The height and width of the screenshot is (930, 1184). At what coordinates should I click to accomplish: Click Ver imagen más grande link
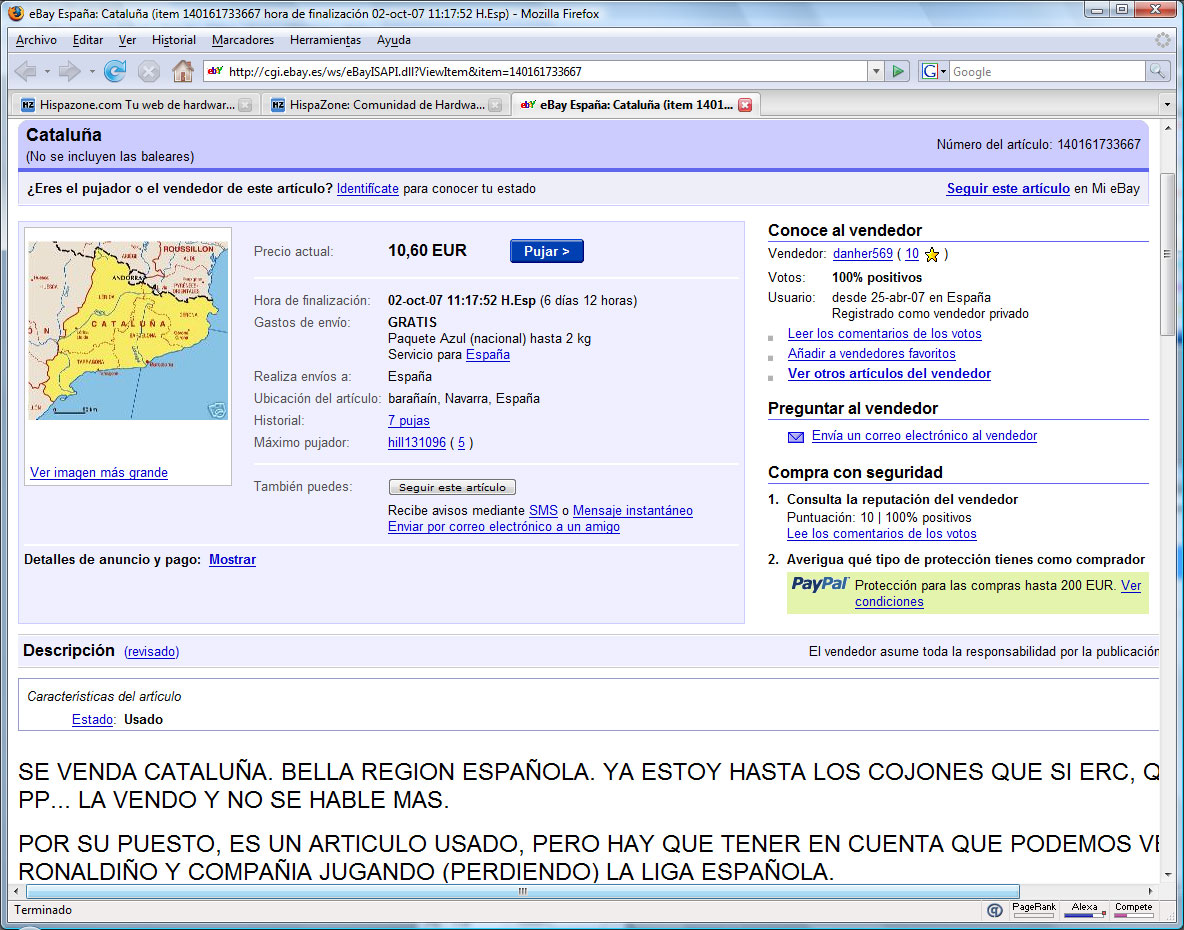(x=99, y=473)
